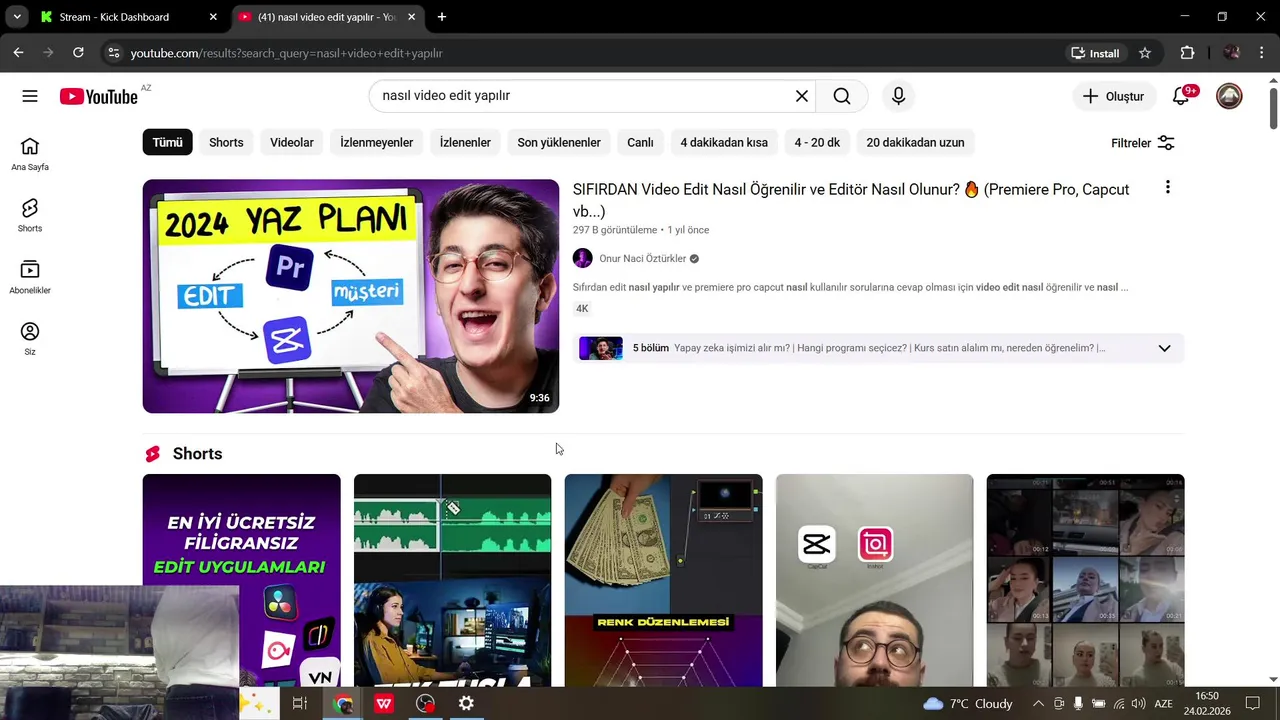The height and width of the screenshot is (720, 1280).
Task: Open SIFIRDAN Video Edit video title
Action: pyautogui.click(x=851, y=200)
